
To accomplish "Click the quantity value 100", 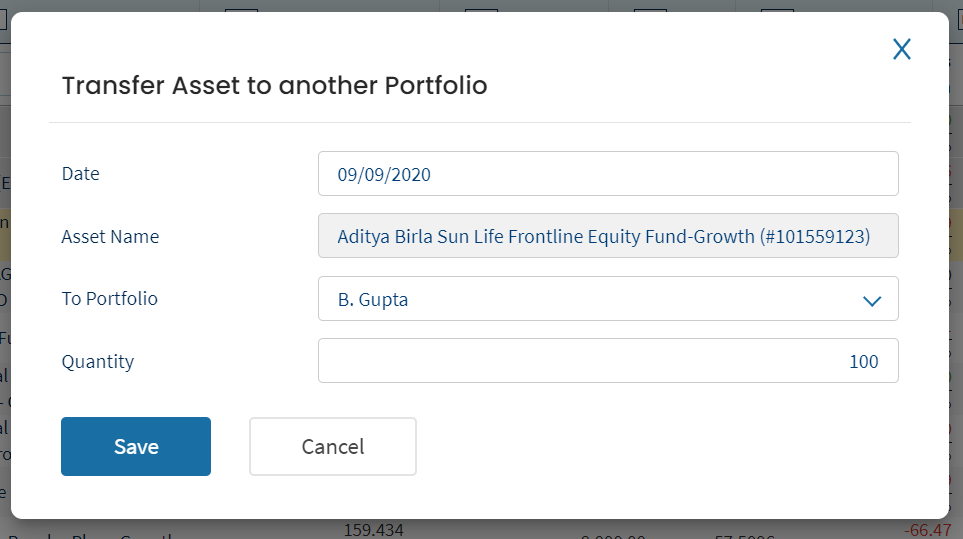I will point(863,362).
